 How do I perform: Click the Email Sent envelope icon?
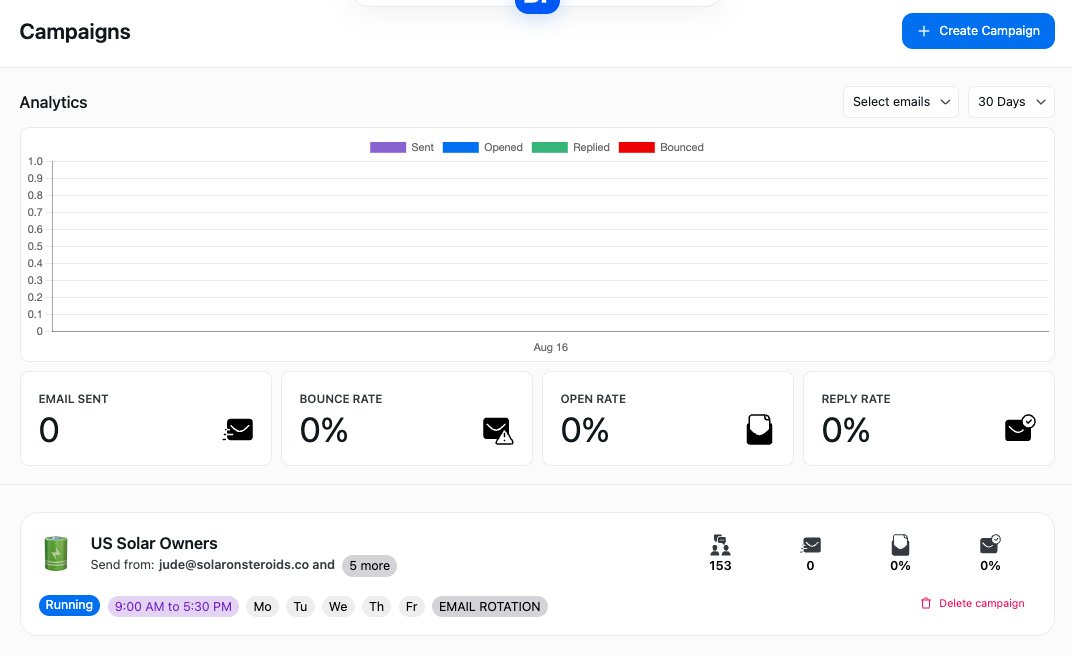(x=238, y=430)
